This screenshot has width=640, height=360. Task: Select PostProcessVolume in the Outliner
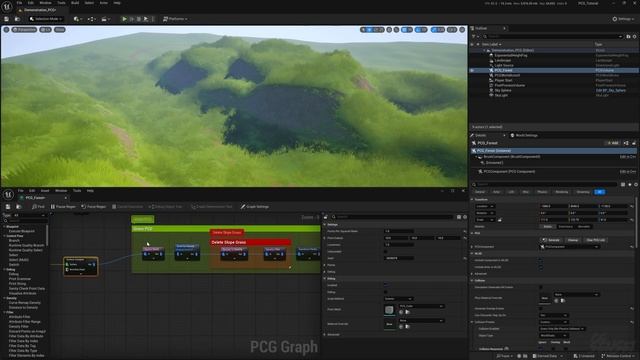click(509, 85)
